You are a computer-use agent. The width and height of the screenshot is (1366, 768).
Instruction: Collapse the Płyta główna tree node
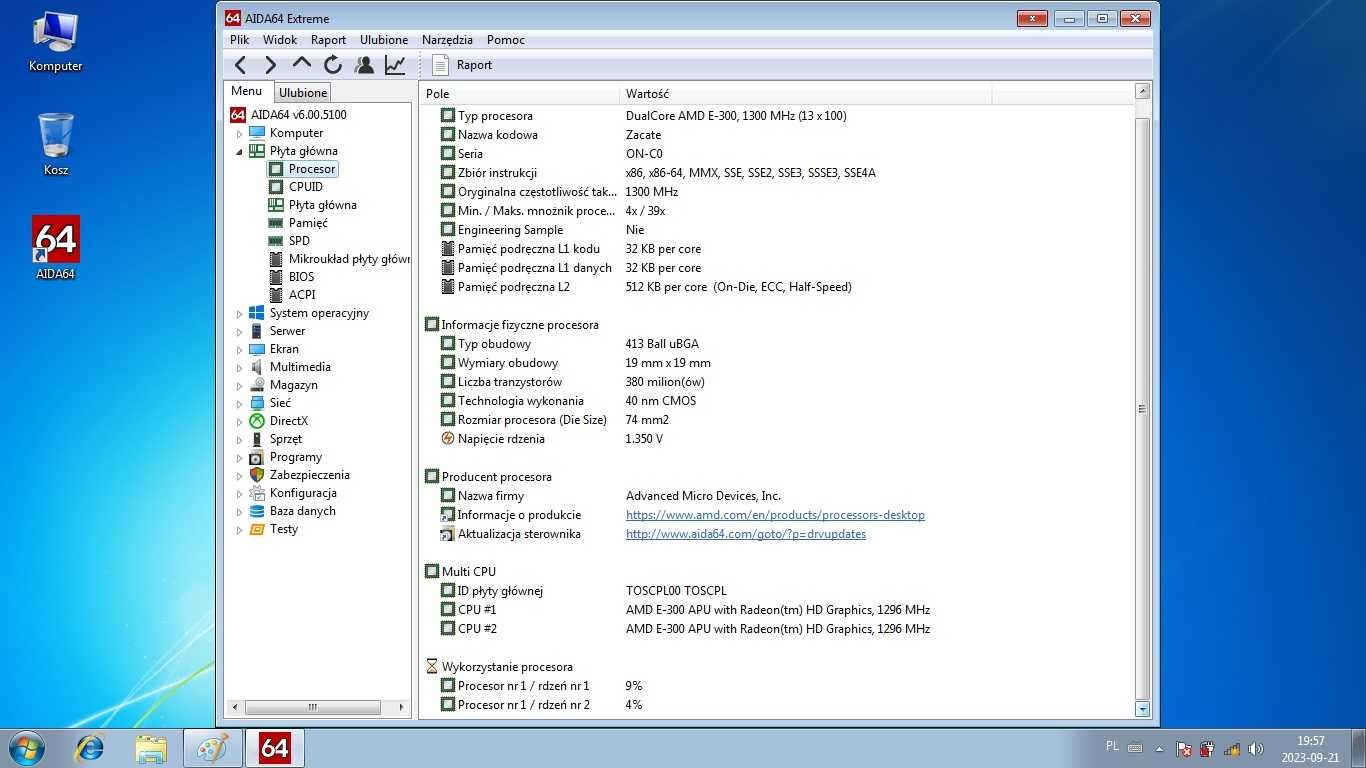(x=239, y=151)
